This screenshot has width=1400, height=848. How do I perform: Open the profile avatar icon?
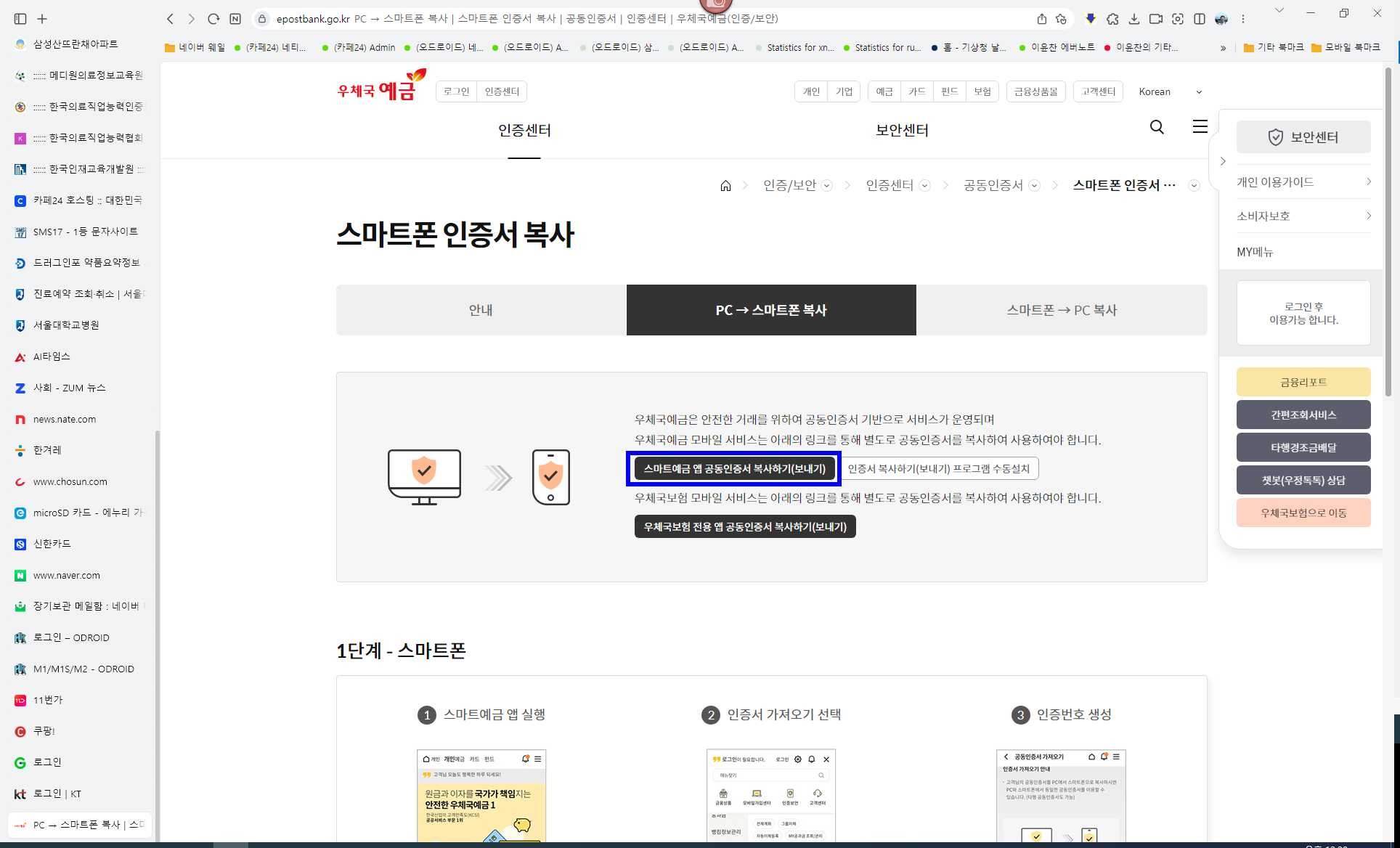[x=1221, y=19]
